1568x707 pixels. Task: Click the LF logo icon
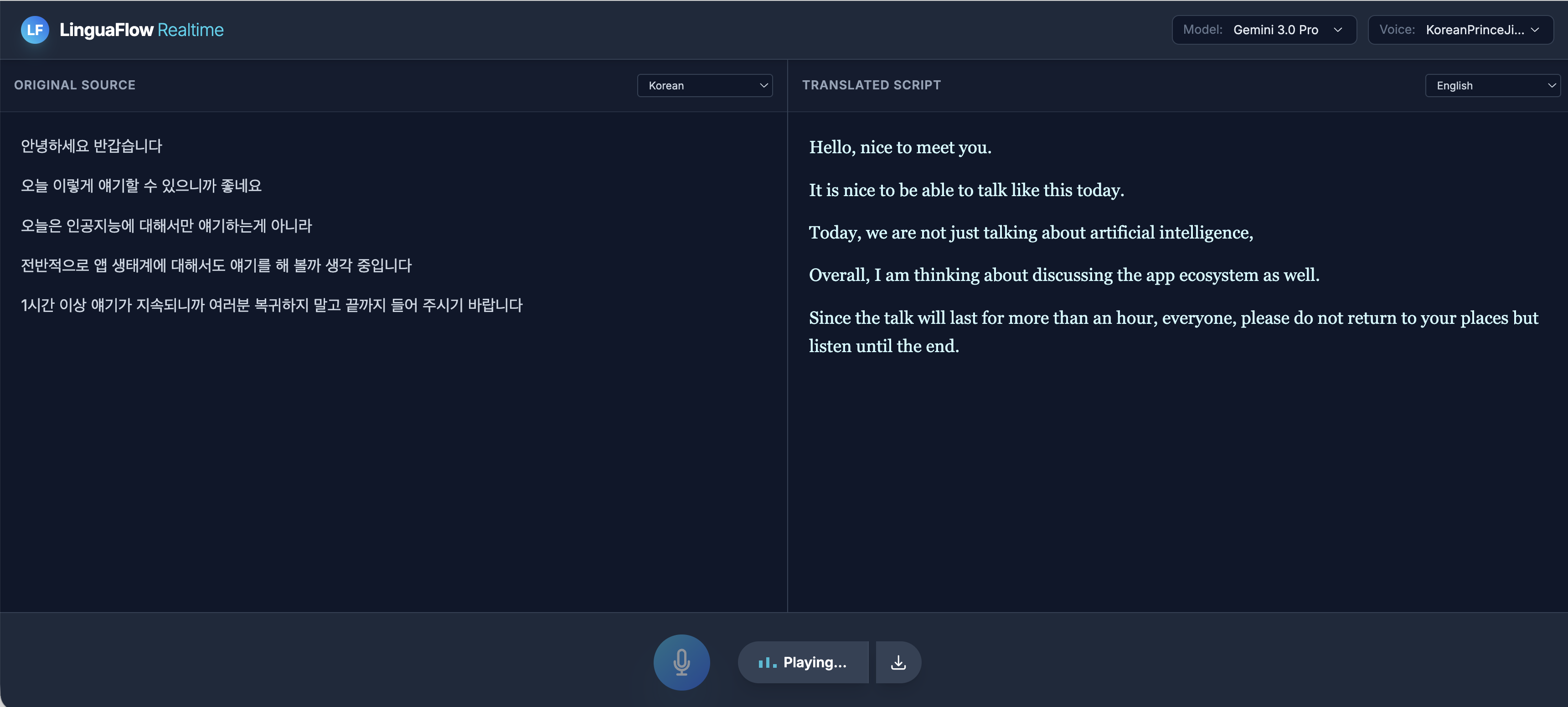point(35,29)
